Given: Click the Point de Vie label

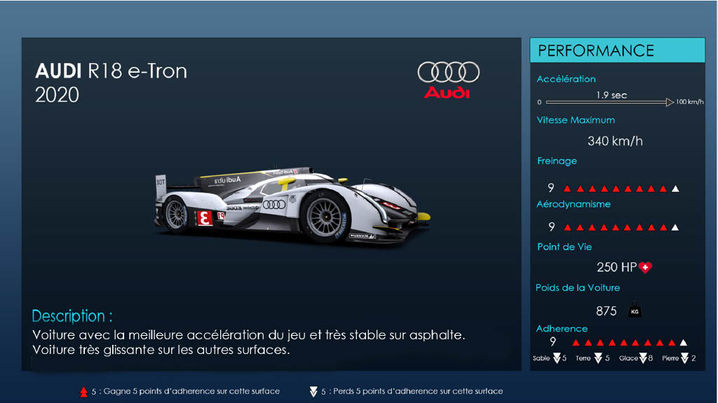Looking at the screenshot, I should point(564,247).
